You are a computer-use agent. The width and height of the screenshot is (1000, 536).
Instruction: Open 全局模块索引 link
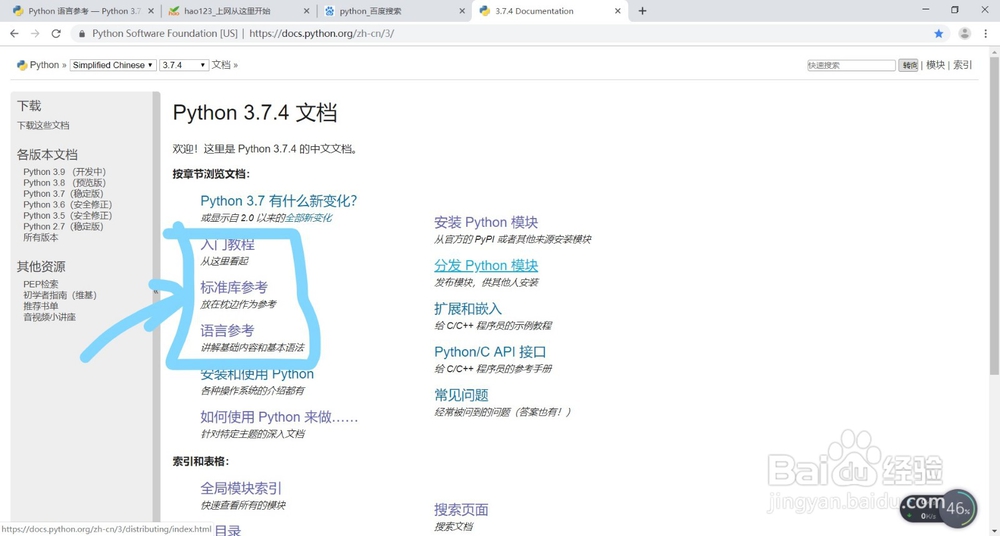tap(241, 488)
